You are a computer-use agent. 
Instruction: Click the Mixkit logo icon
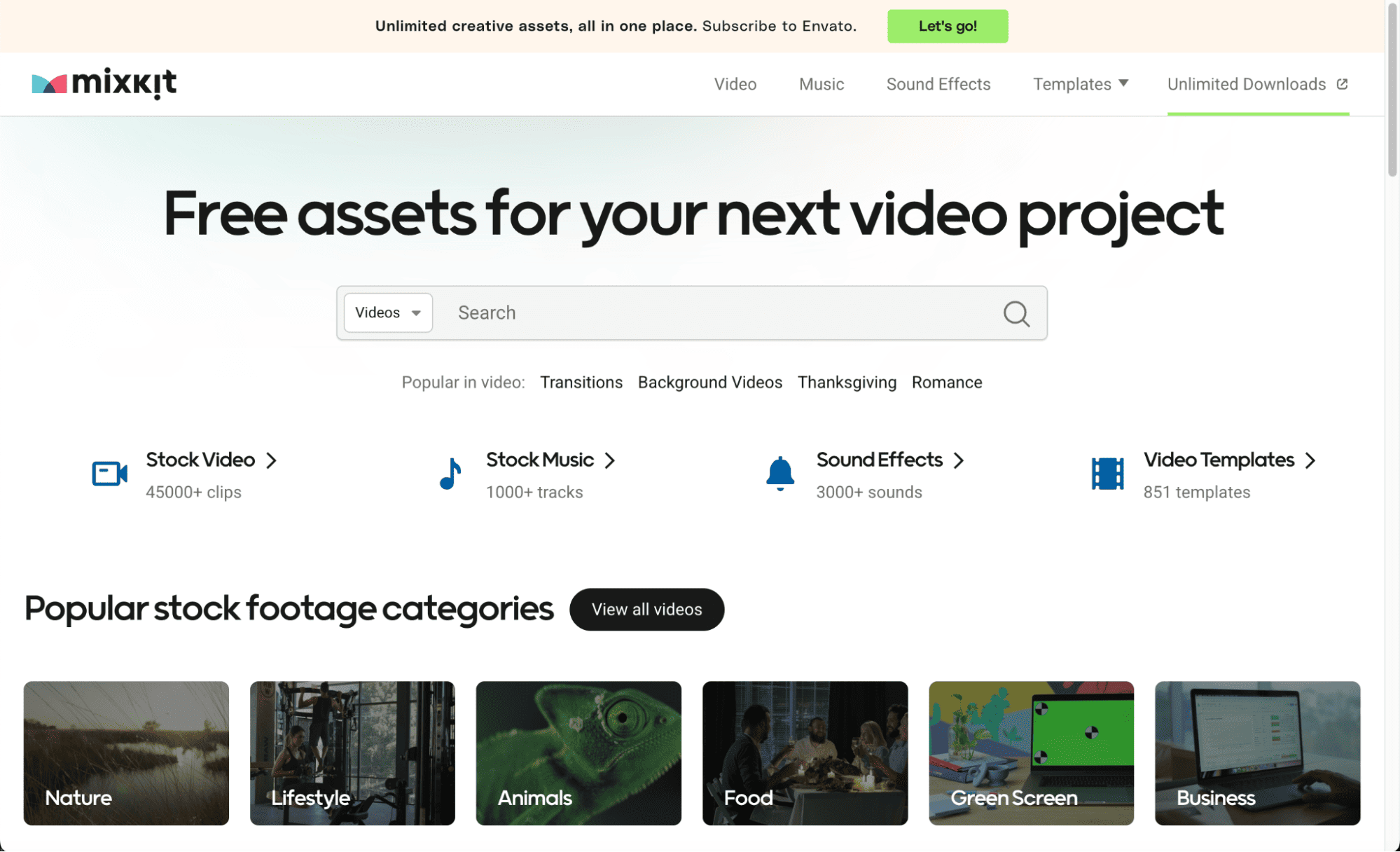point(49,84)
